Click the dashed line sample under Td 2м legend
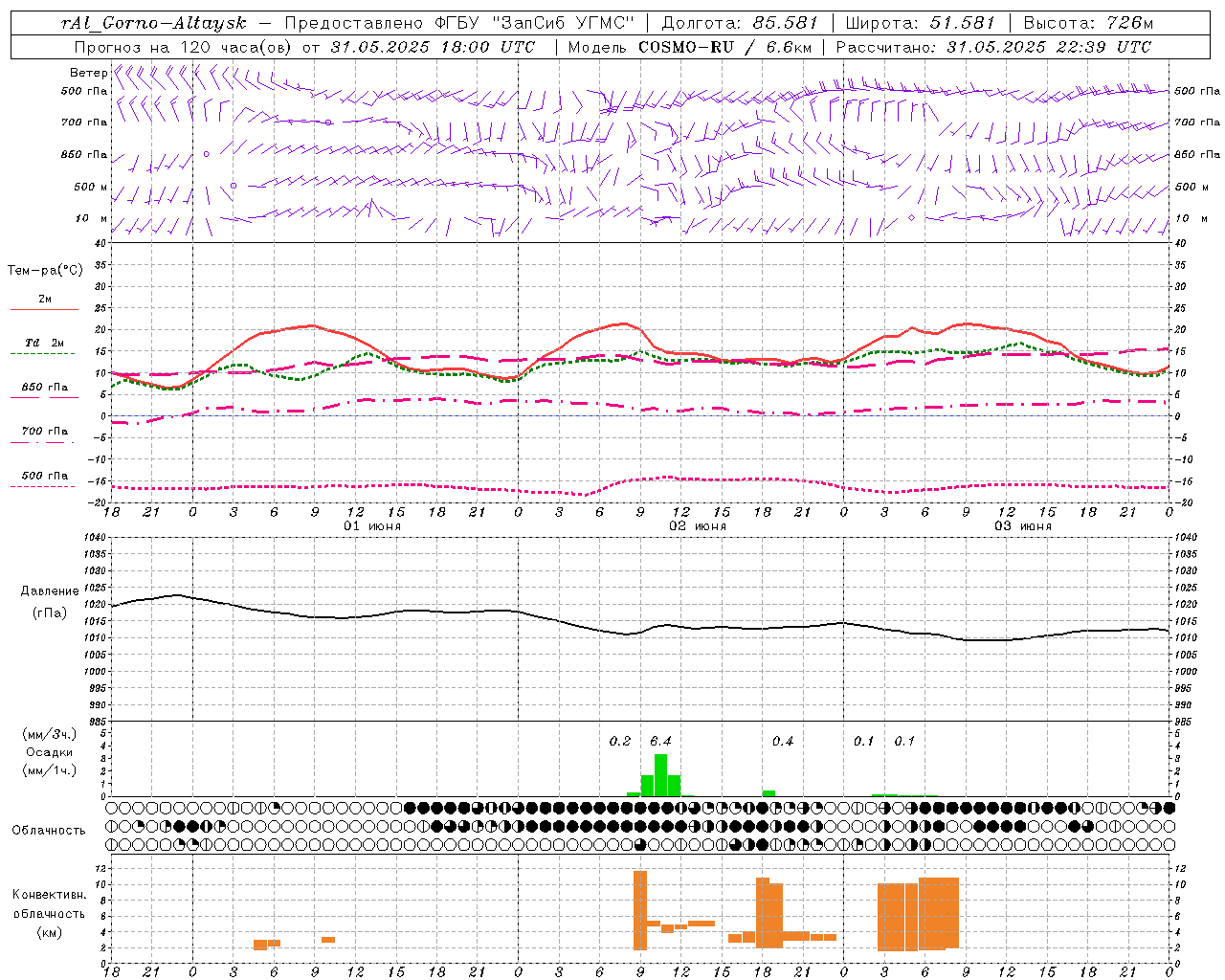 coord(44,354)
